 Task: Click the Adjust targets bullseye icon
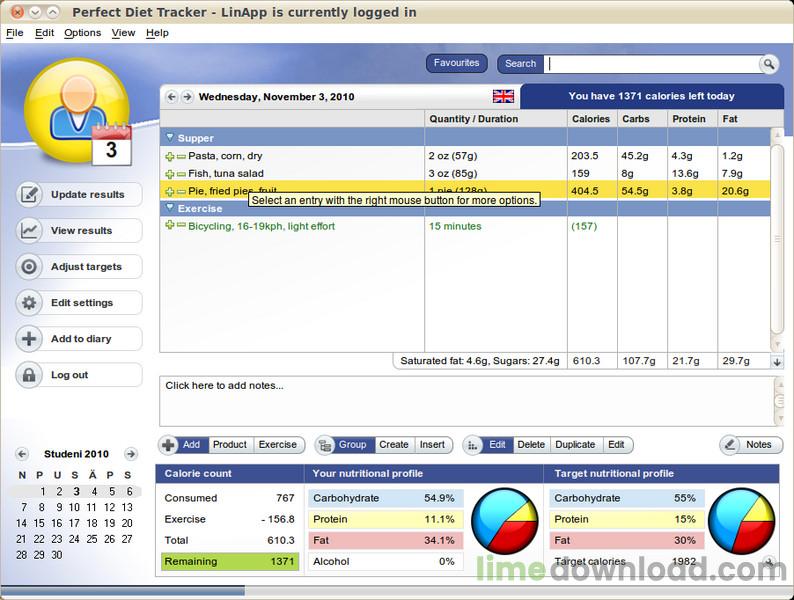[29, 266]
